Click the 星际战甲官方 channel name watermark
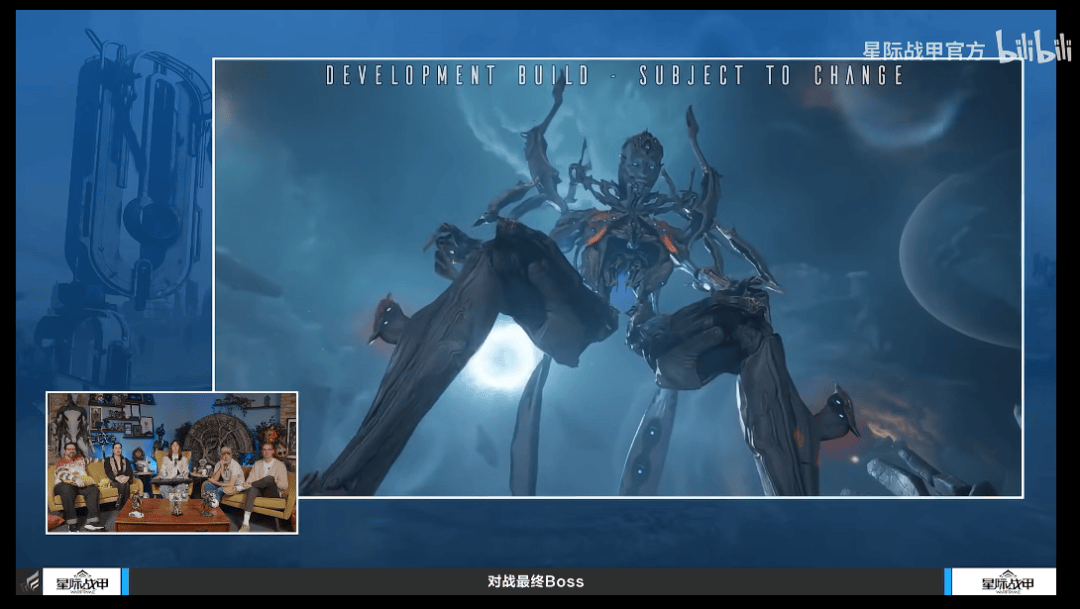This screenshot has height=609, width=1080. click(925, 49)
